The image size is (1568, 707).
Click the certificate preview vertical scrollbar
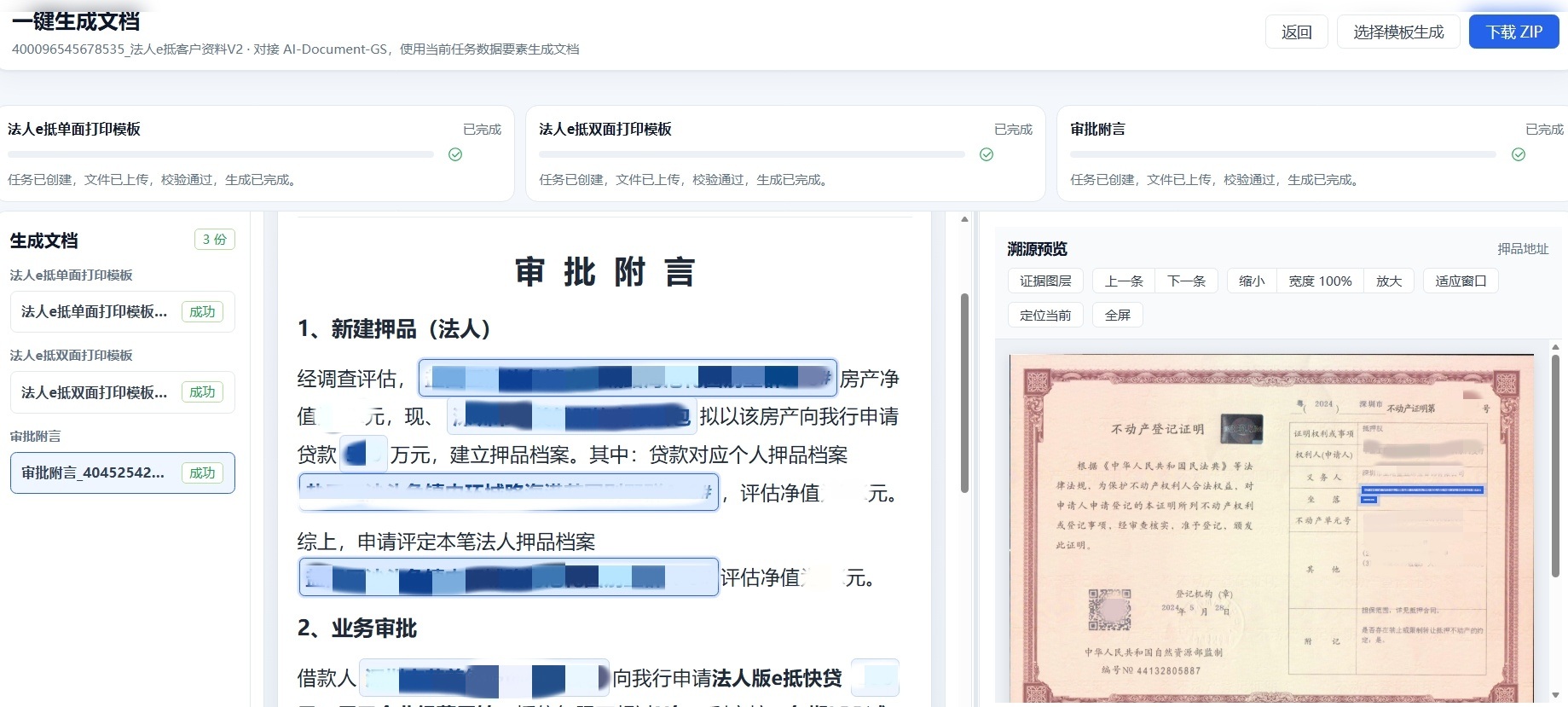tap(1555, 465)
